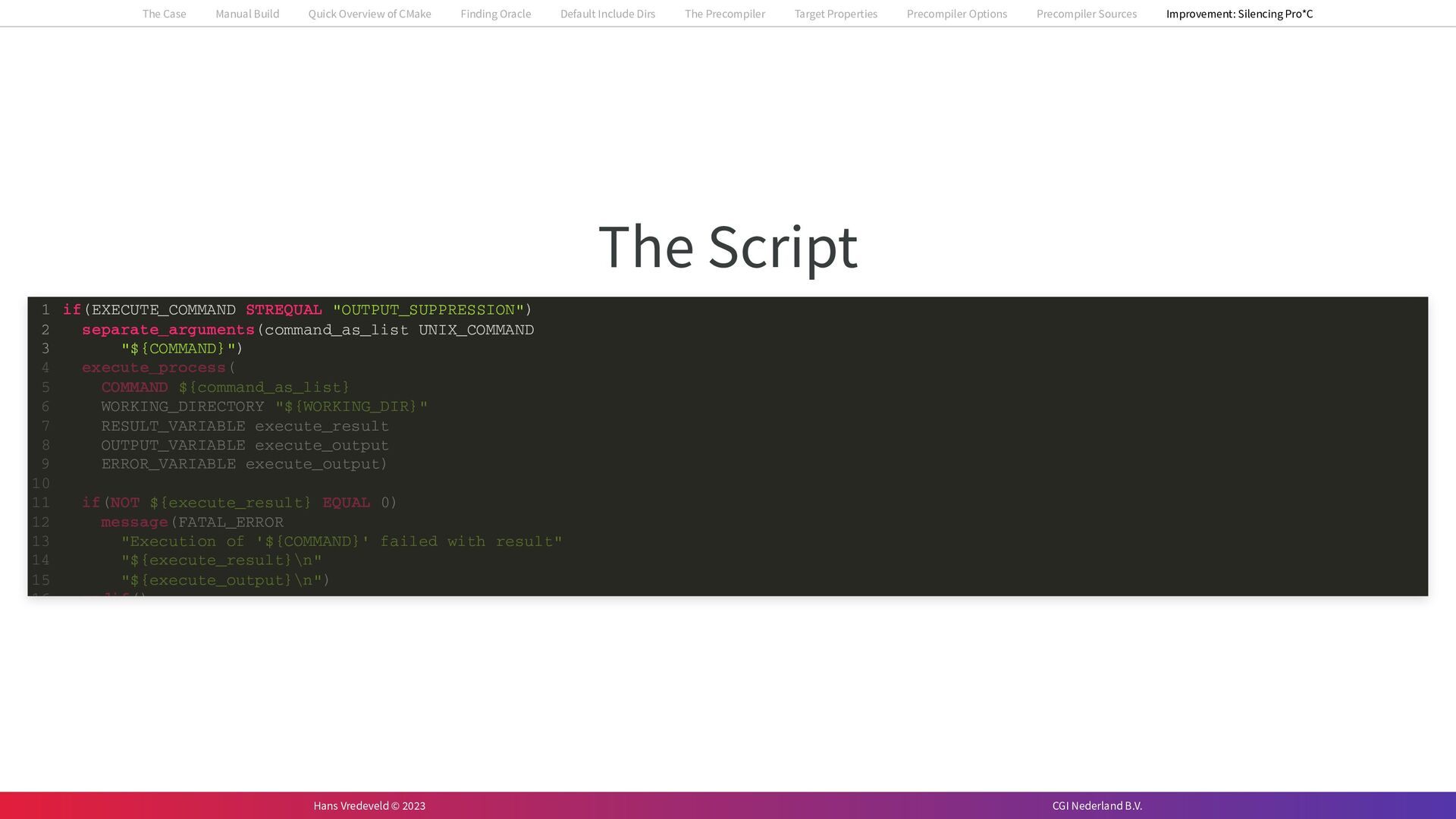Navigate to Finding Oracle section
This screenshot has height=819, width=1456.
coord(495,14)
